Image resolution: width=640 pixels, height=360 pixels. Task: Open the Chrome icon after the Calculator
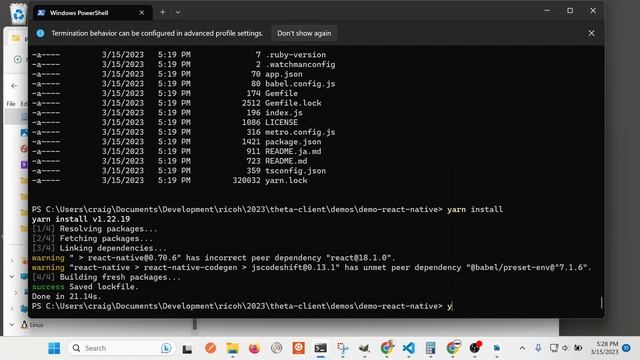[x=452, y=348]
